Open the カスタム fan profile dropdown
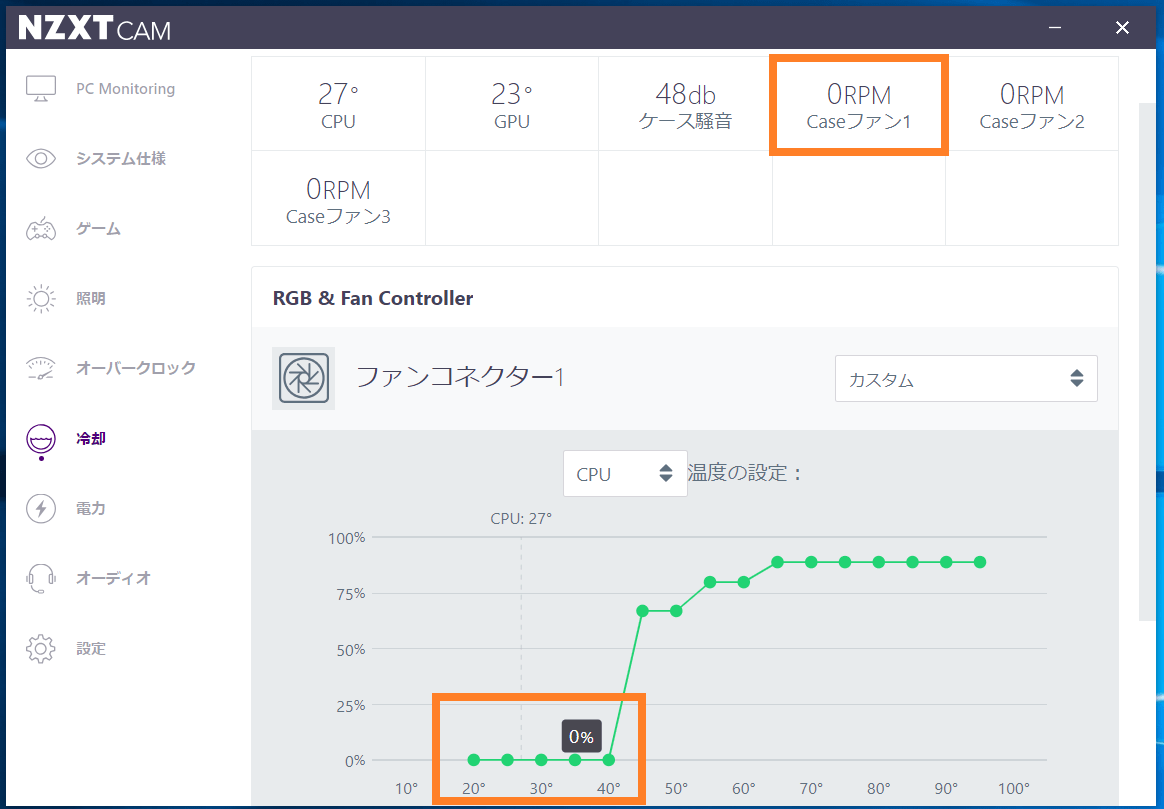This screenshot has height=809, width=1164. click(966, 379)
